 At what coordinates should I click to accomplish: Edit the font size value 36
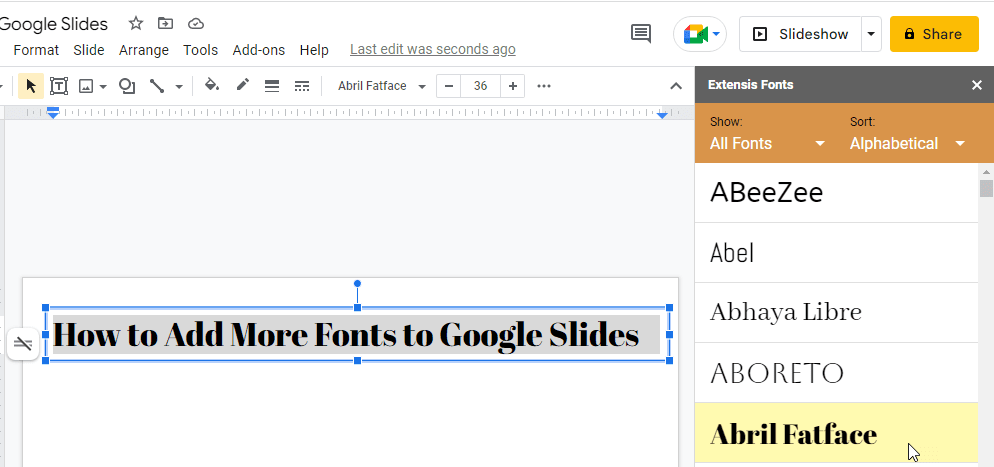coord(481,86)
